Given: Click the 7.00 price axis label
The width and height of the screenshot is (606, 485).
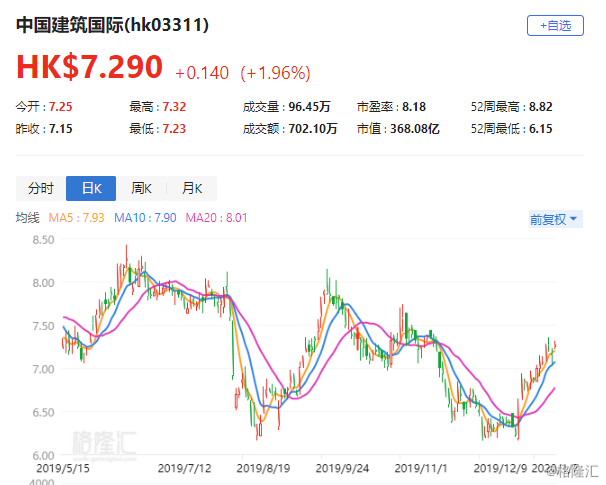Looking at the screenshot, I should point(43,369).
